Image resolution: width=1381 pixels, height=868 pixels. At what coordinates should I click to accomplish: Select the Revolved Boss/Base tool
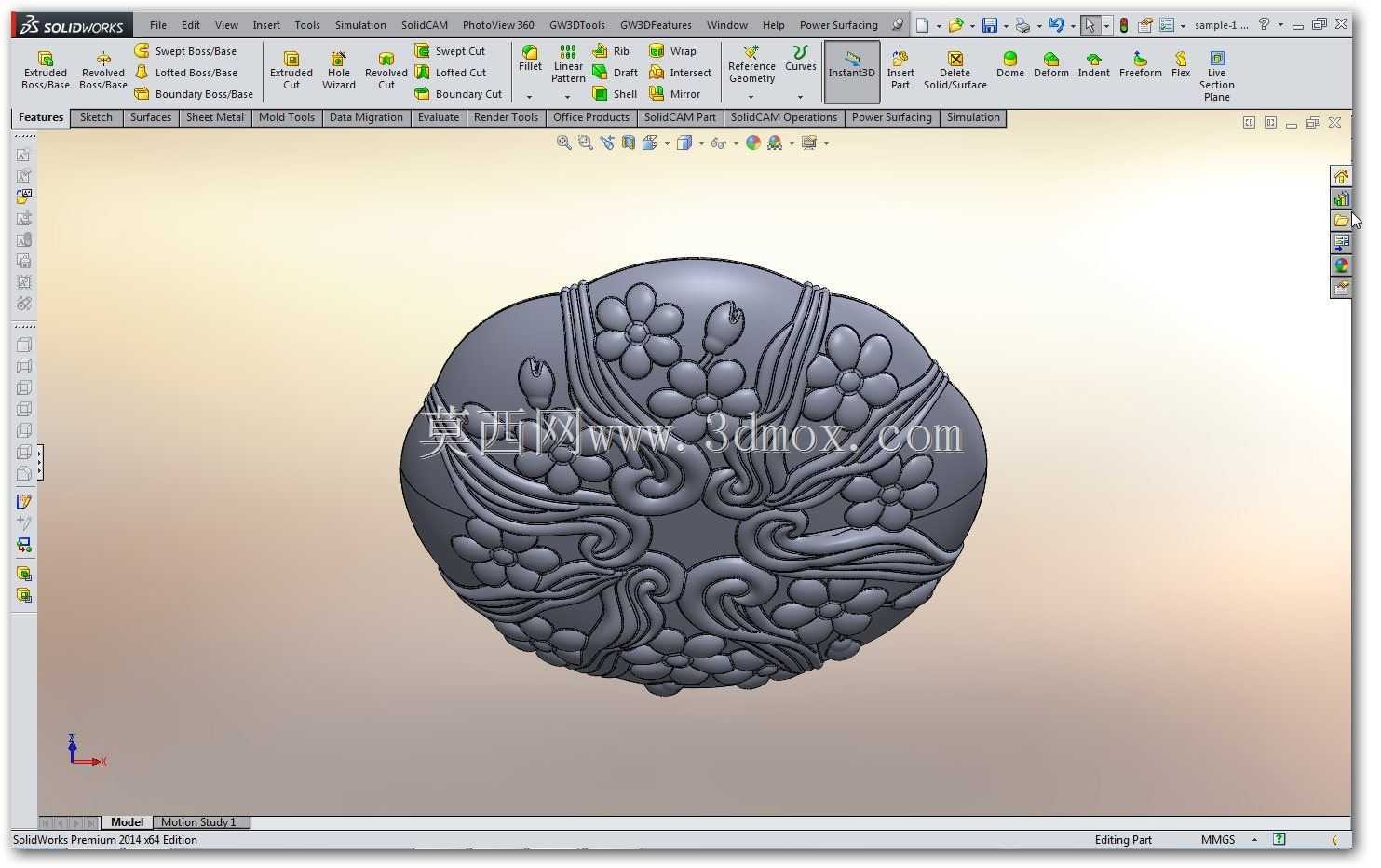tap(102, 70)
